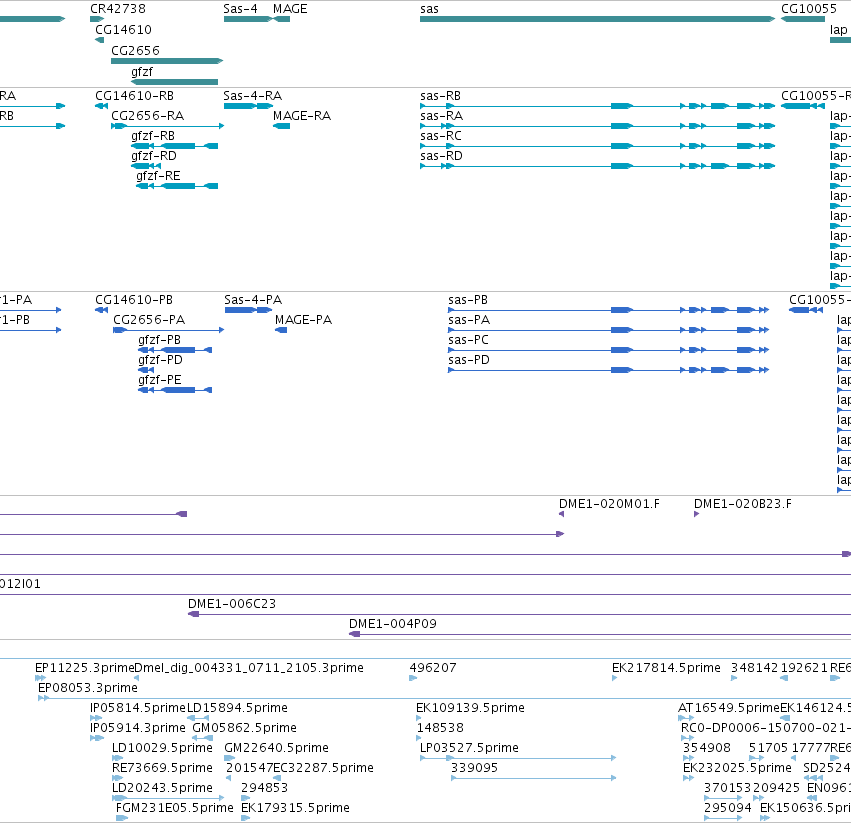Click the sas-RB transcript label

tap(440, 96)
